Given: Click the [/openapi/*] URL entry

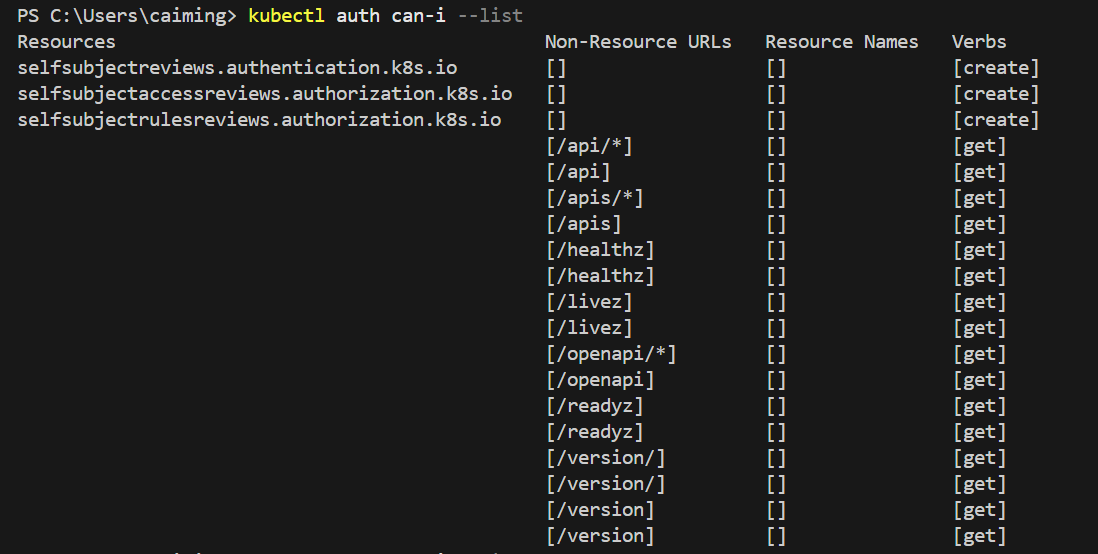Looking at the screenshot, I should coord(611,354).
